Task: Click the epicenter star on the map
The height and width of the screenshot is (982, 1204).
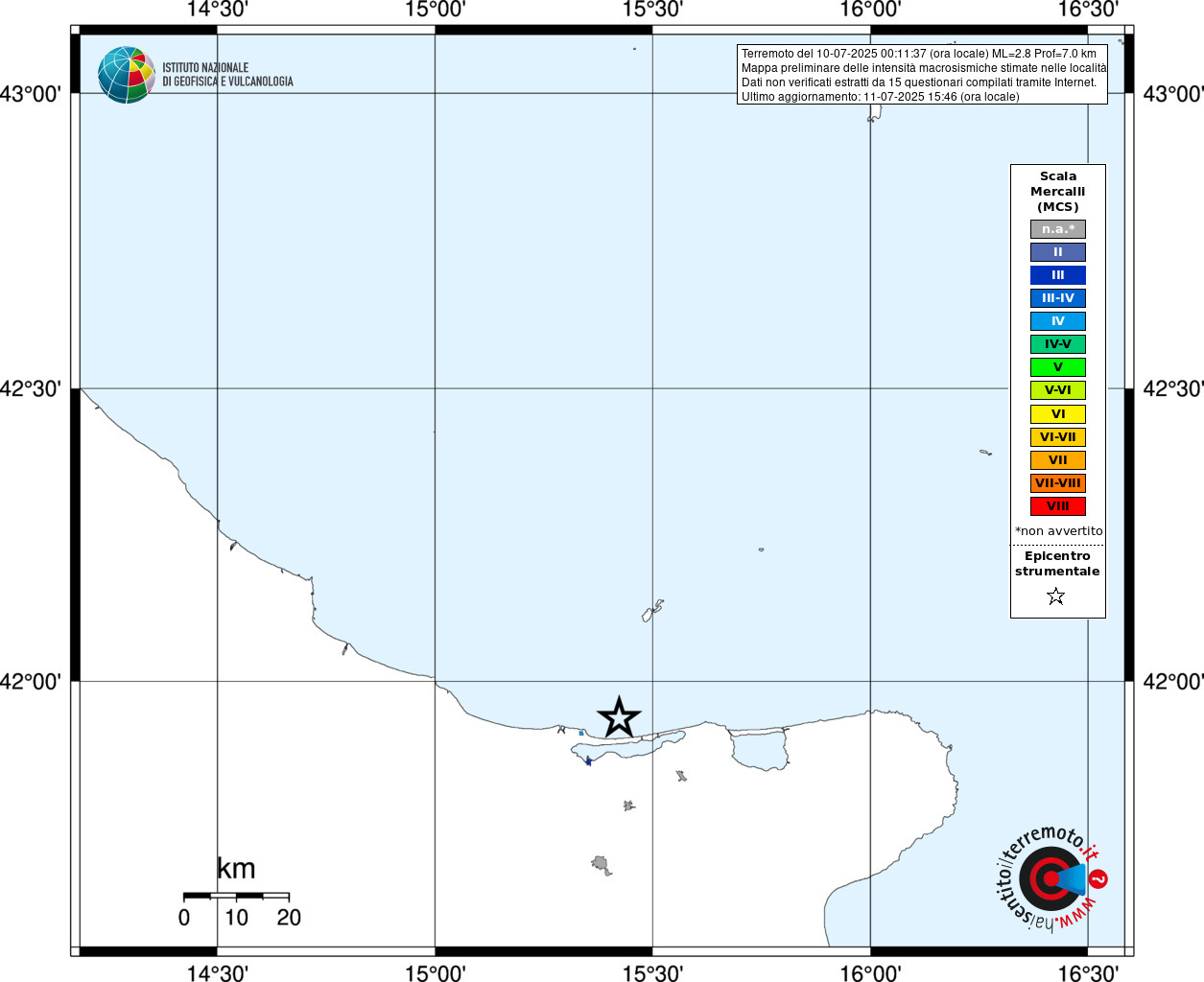Action: [x=619, y=717]
